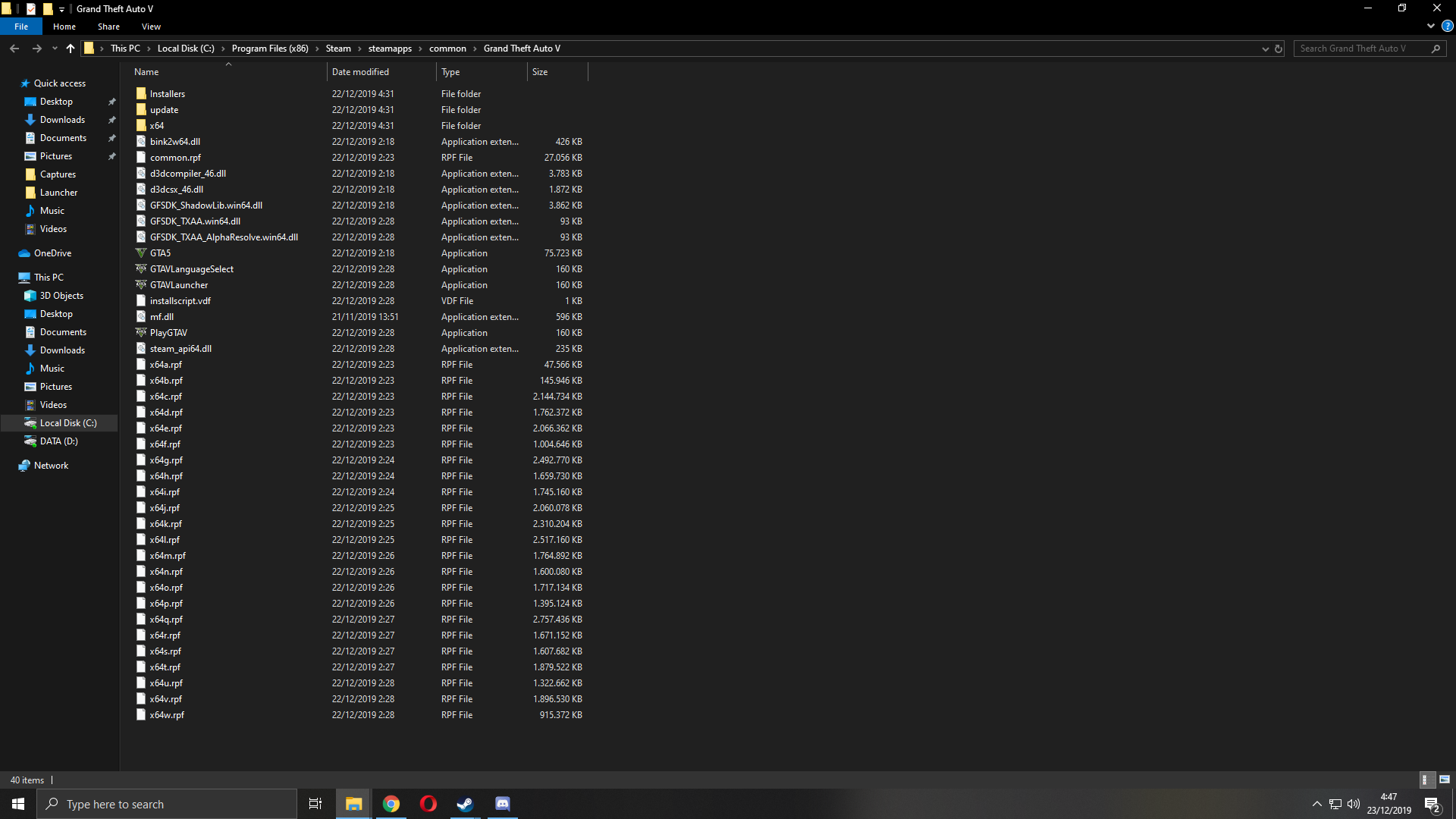Sort by Date modified column header

[x=360, y=72]
